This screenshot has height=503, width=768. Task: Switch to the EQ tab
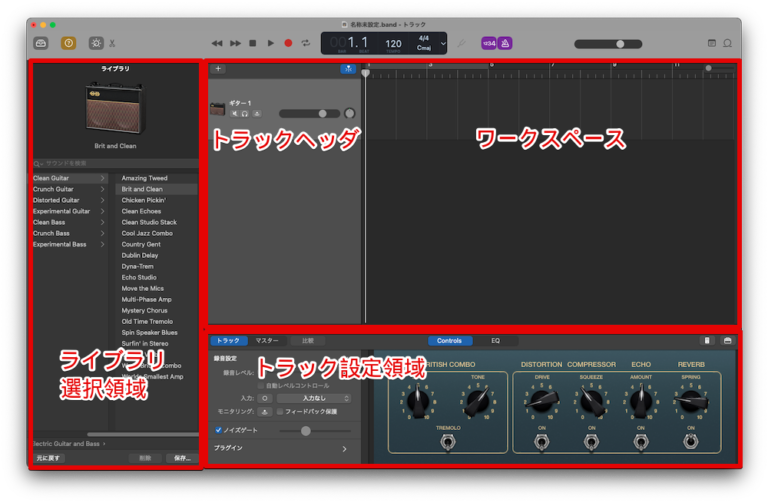[495, 340]
